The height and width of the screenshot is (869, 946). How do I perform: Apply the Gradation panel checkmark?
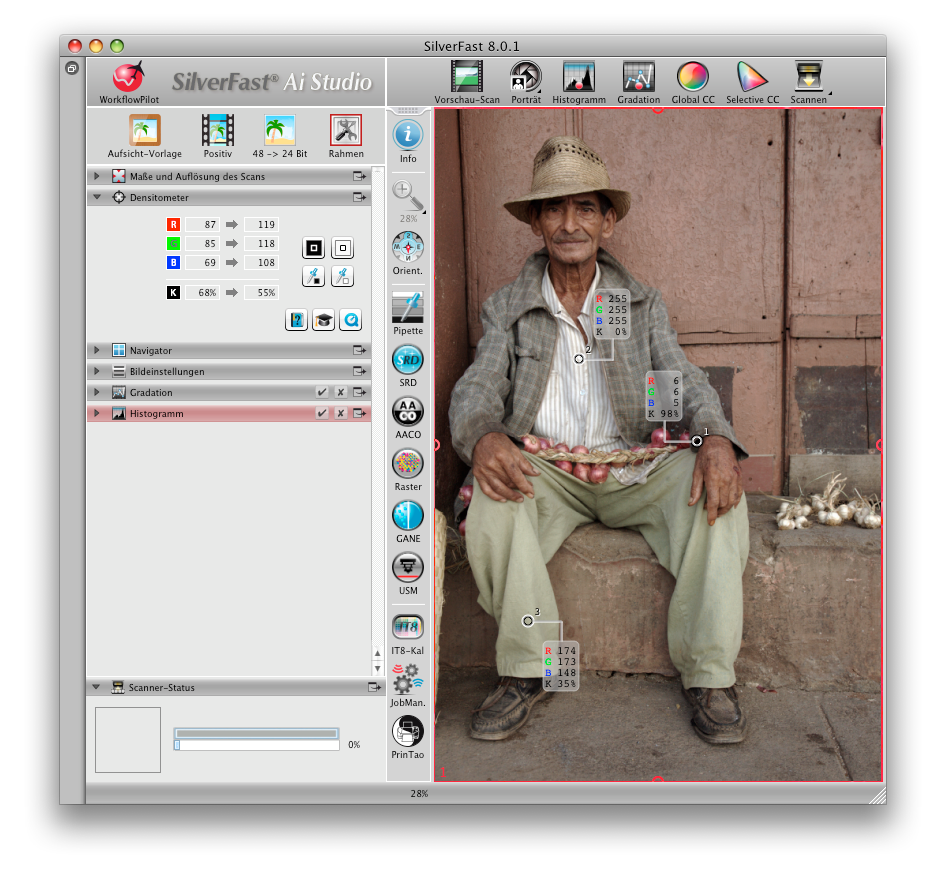coord(321,393)
